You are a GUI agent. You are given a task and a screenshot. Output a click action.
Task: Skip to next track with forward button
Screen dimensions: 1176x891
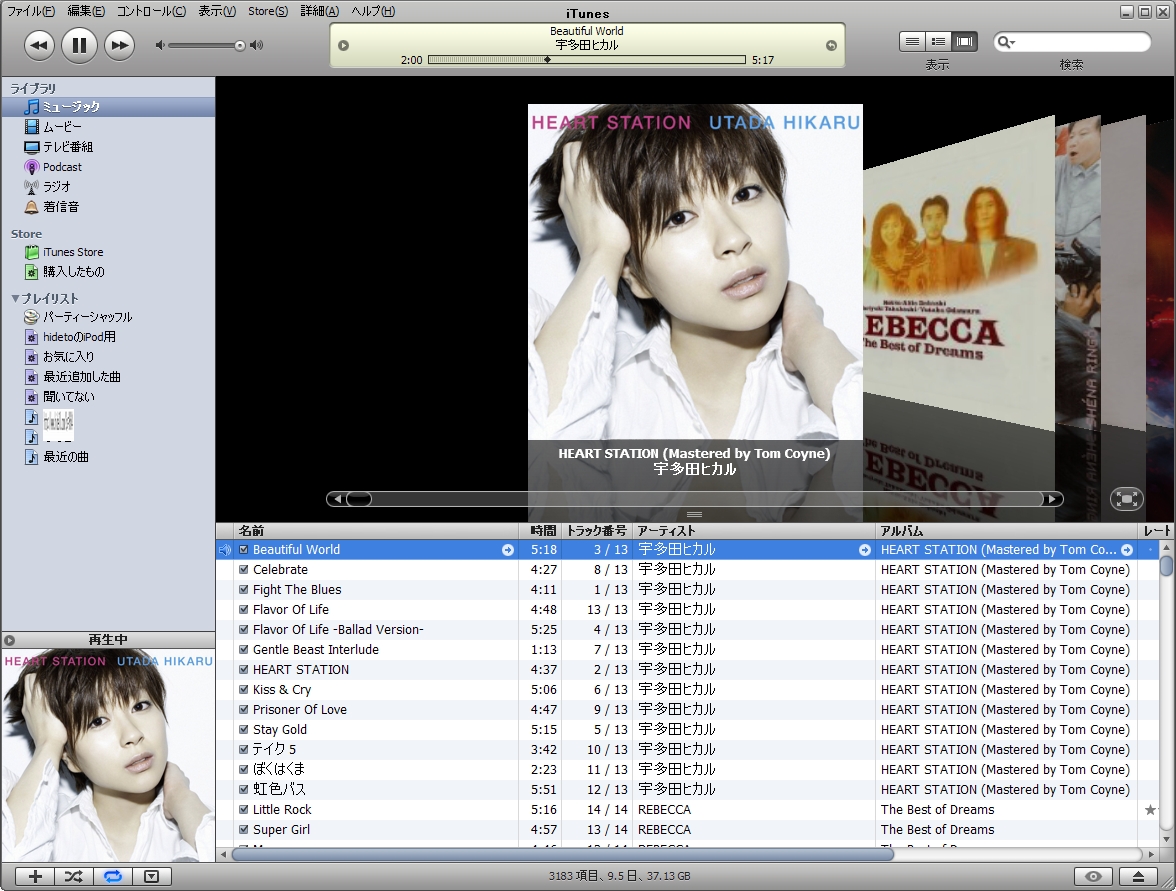point(119,45)
